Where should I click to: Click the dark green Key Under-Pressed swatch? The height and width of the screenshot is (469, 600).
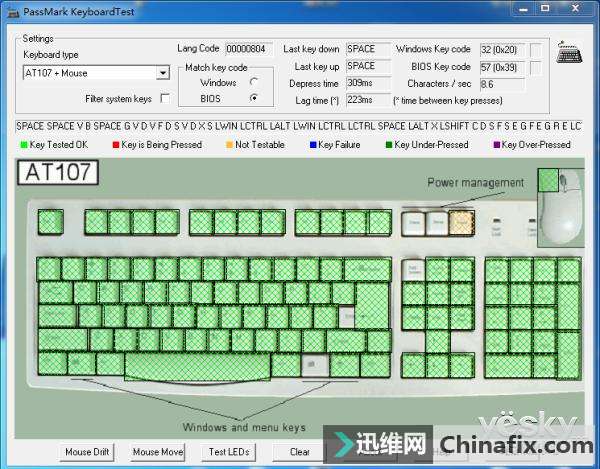(389, 145)
